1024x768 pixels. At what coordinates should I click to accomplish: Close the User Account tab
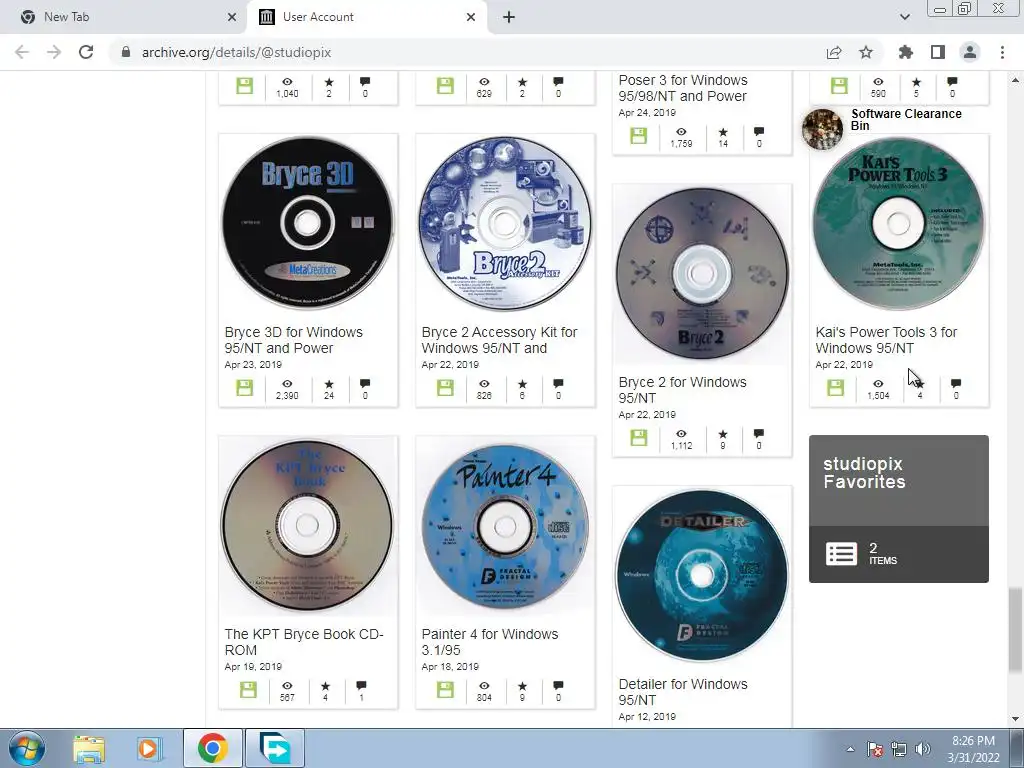coord(471,17)
